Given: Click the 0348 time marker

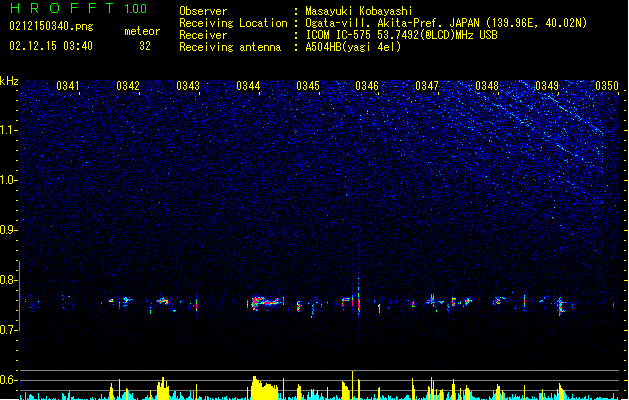Looking at the screenshot, I should tap(487, 86).
